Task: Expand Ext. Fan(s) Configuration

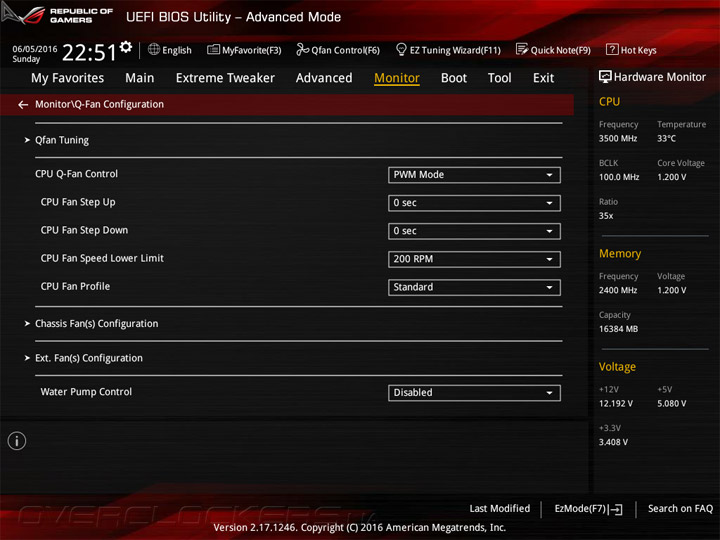Action: (x=89, y=358)
